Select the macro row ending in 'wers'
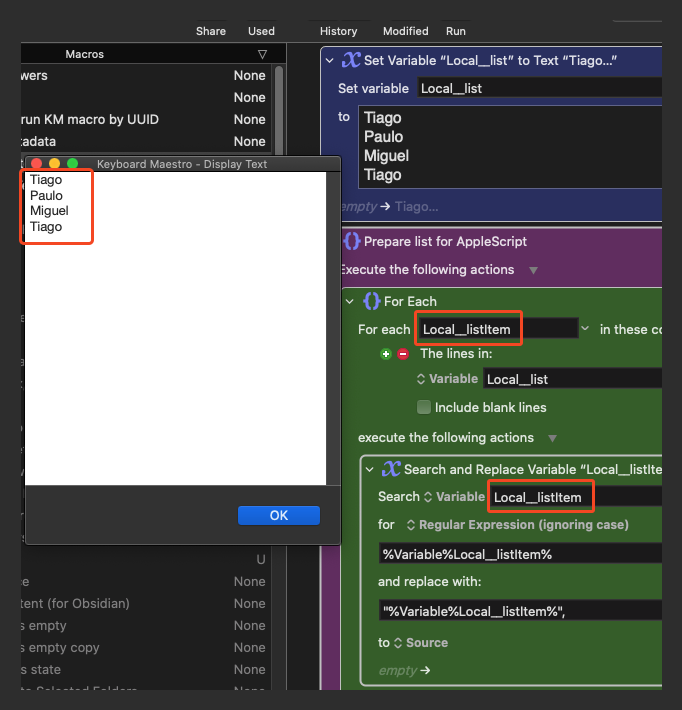 pos(146,76)
